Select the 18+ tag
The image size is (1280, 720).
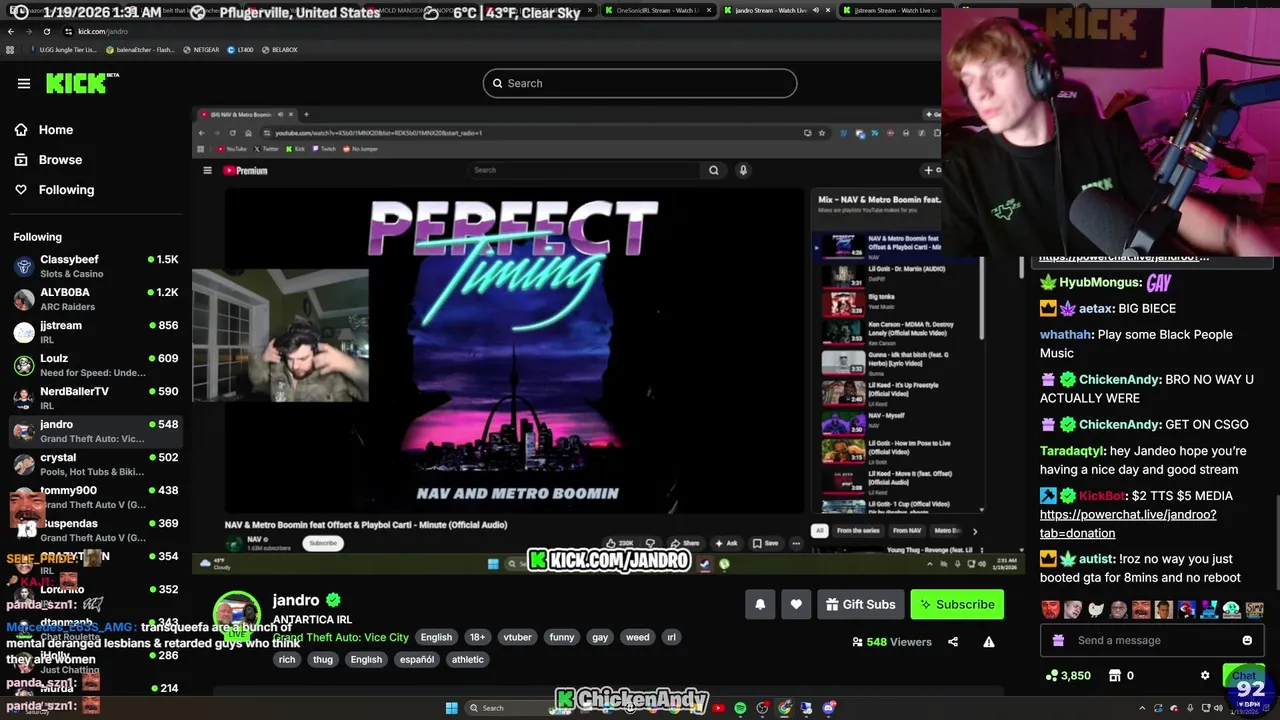477,637
